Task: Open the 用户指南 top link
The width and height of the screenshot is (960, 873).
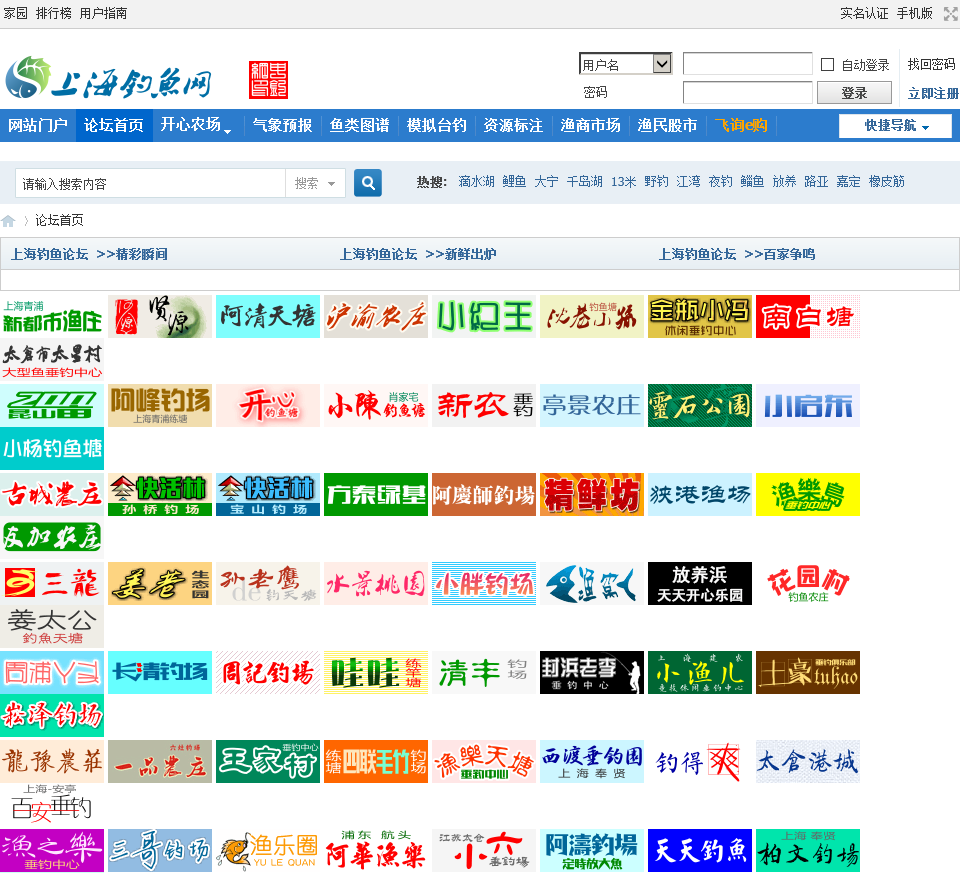Action: pyautogui.click(x=103, y=13)
